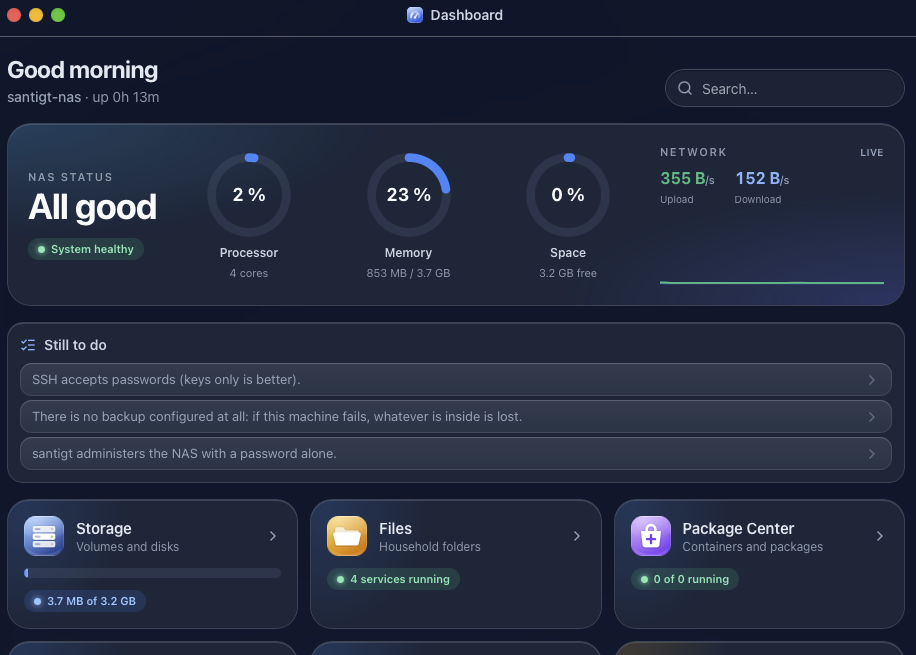Click the checklist icon beside Still to do
The image size is (916, 655).
point(28,345)
